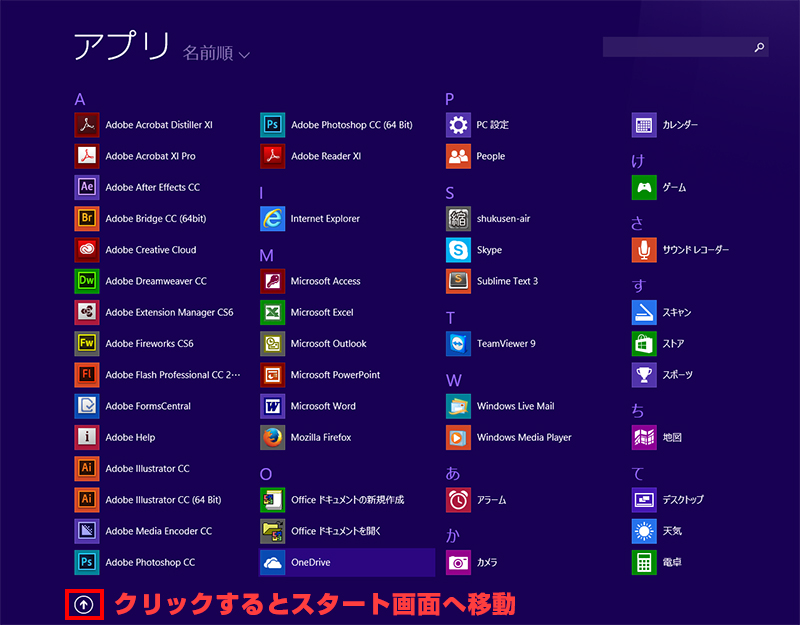800x625 pixels.
Task: Open サウンド レコーダー microphone icon
Action: [644, 250]
